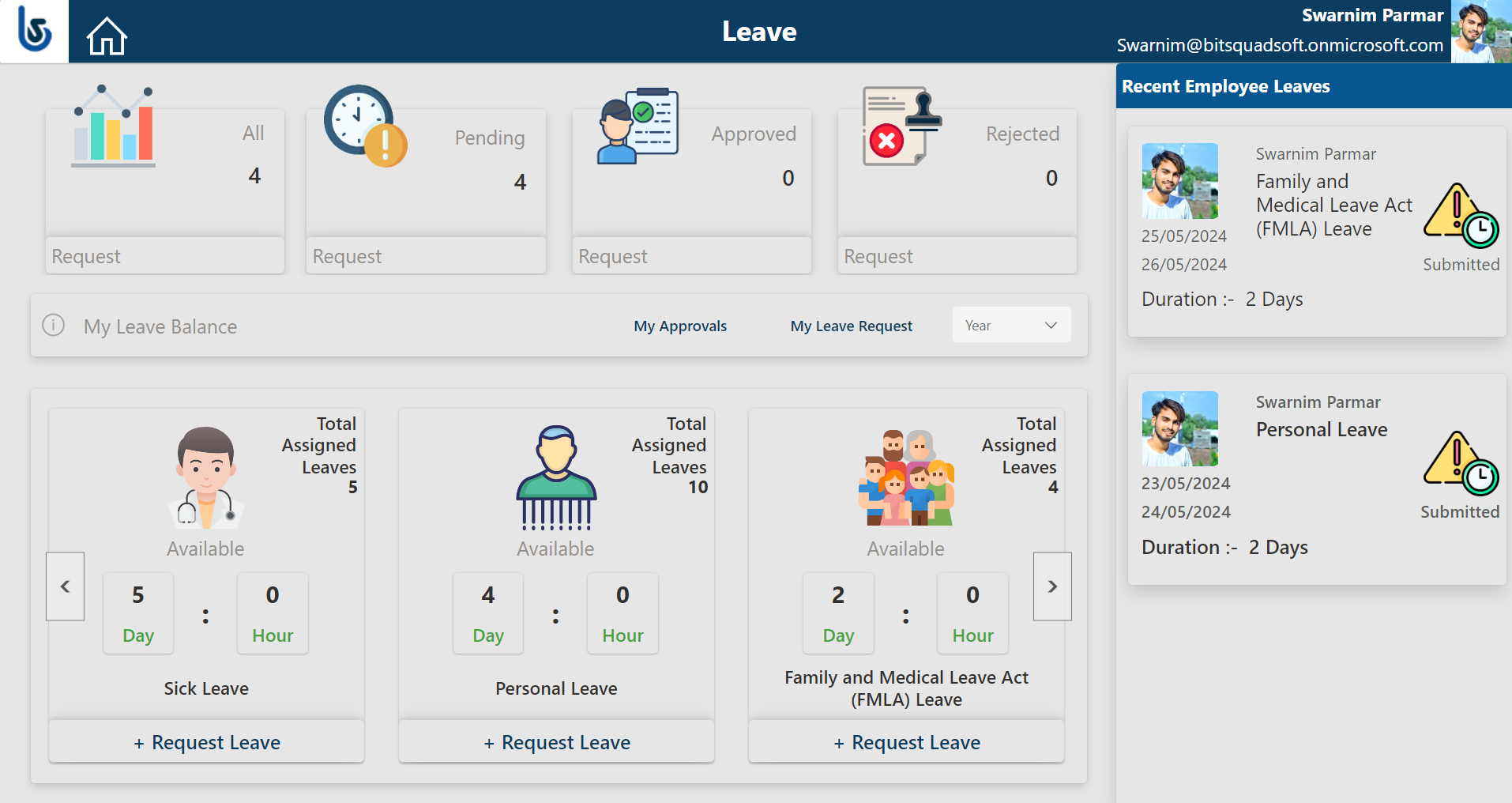Click Request Leave under Personal Leave
The height and width of the screenshot is (803, 1512).
coord(556,742)
